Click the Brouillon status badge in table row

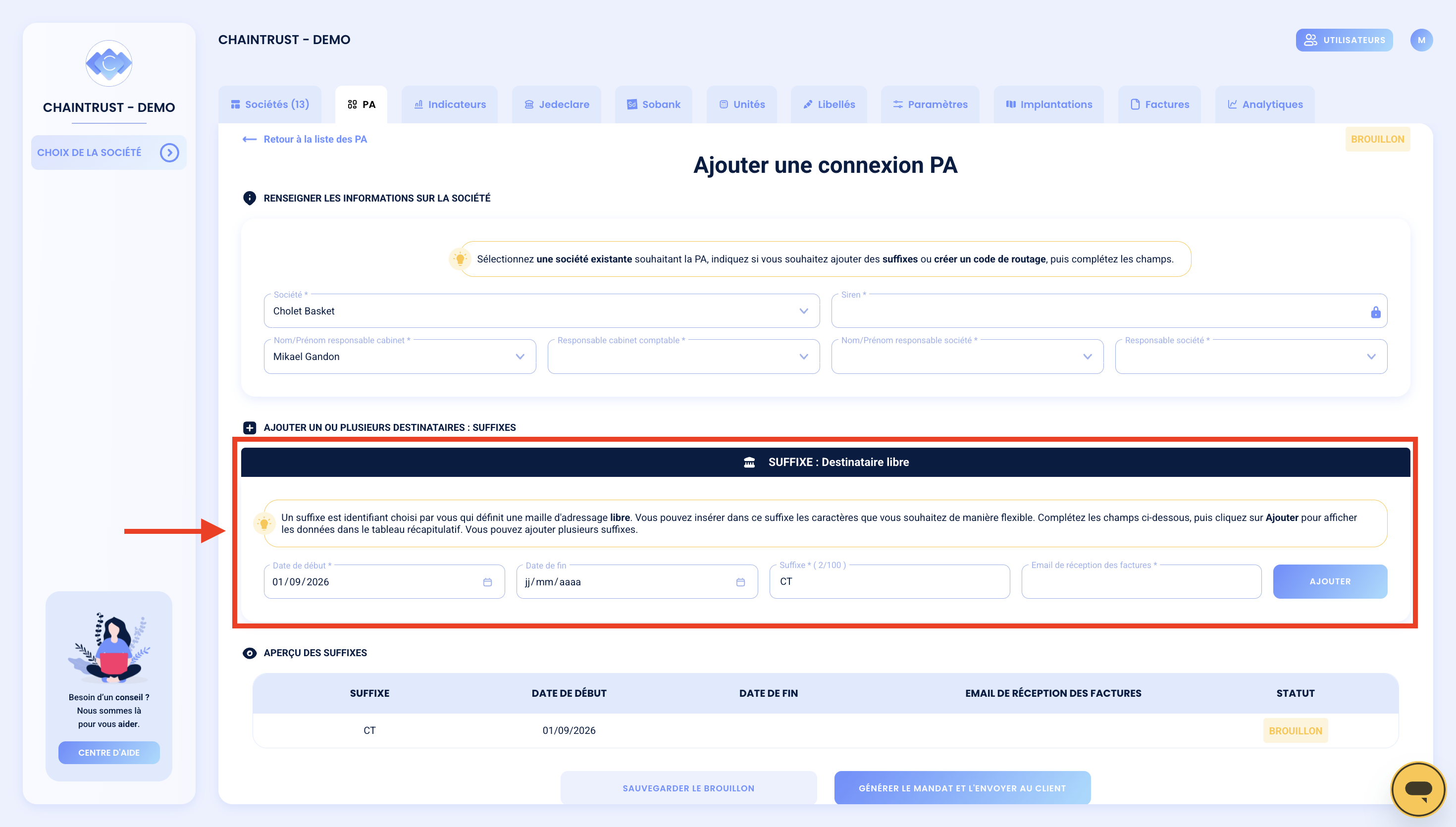[1295, 731]
